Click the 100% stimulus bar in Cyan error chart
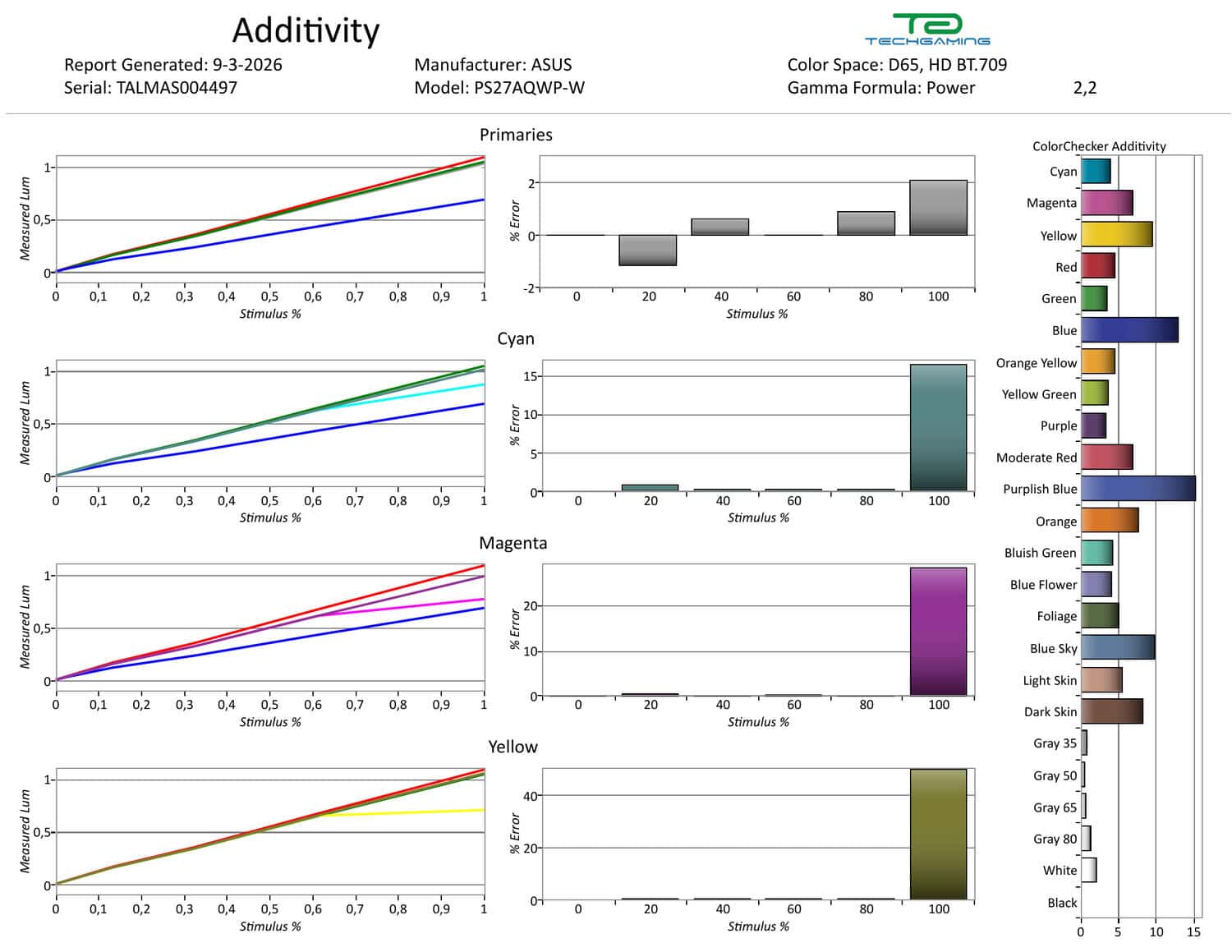Viewport: 1232px width, 952px height. tap(938, 428)
